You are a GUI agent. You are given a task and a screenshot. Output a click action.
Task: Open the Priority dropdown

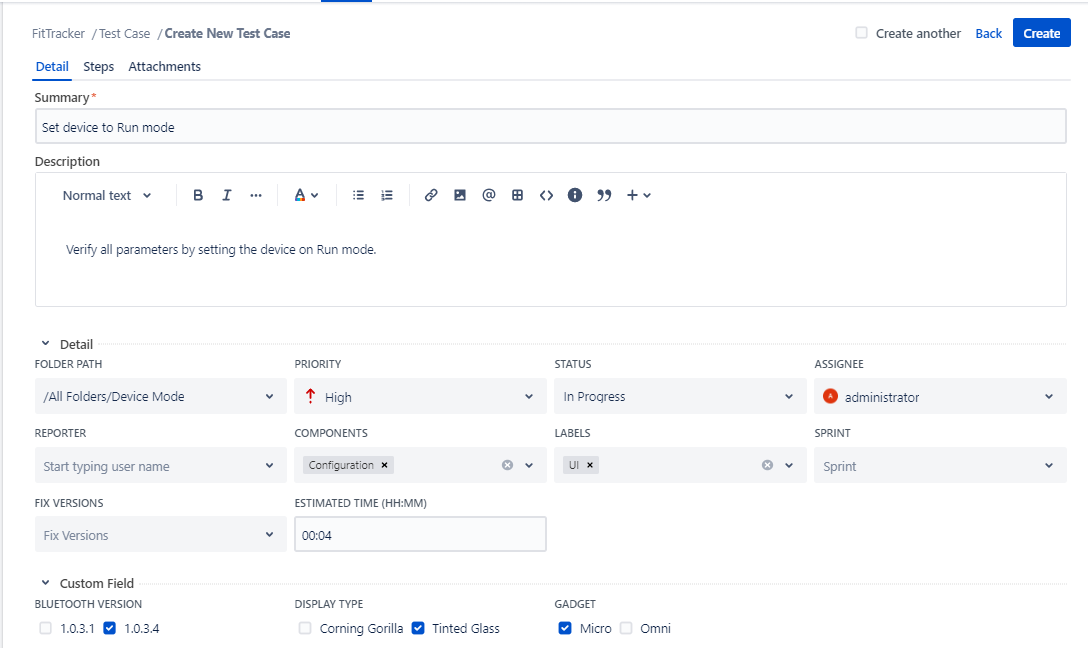click(x=420, y=396)
